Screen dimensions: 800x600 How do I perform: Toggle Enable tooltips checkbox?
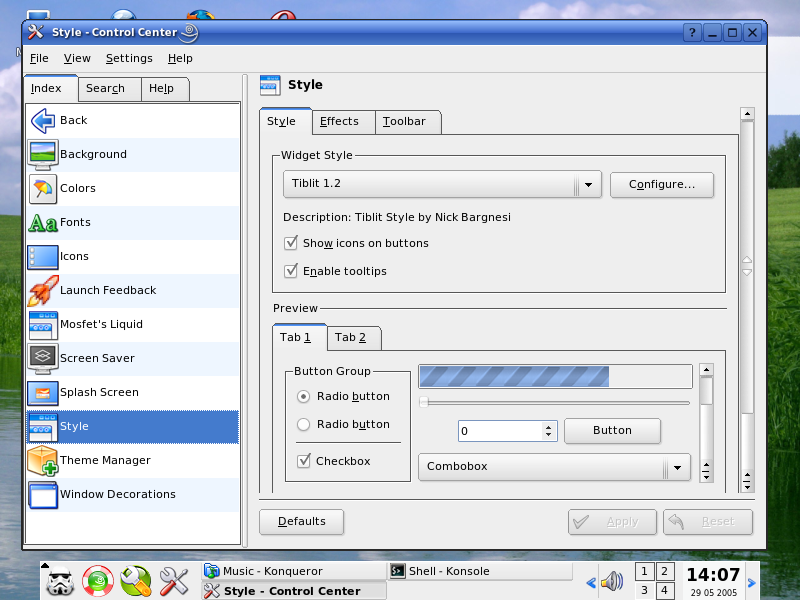point(291,271)
